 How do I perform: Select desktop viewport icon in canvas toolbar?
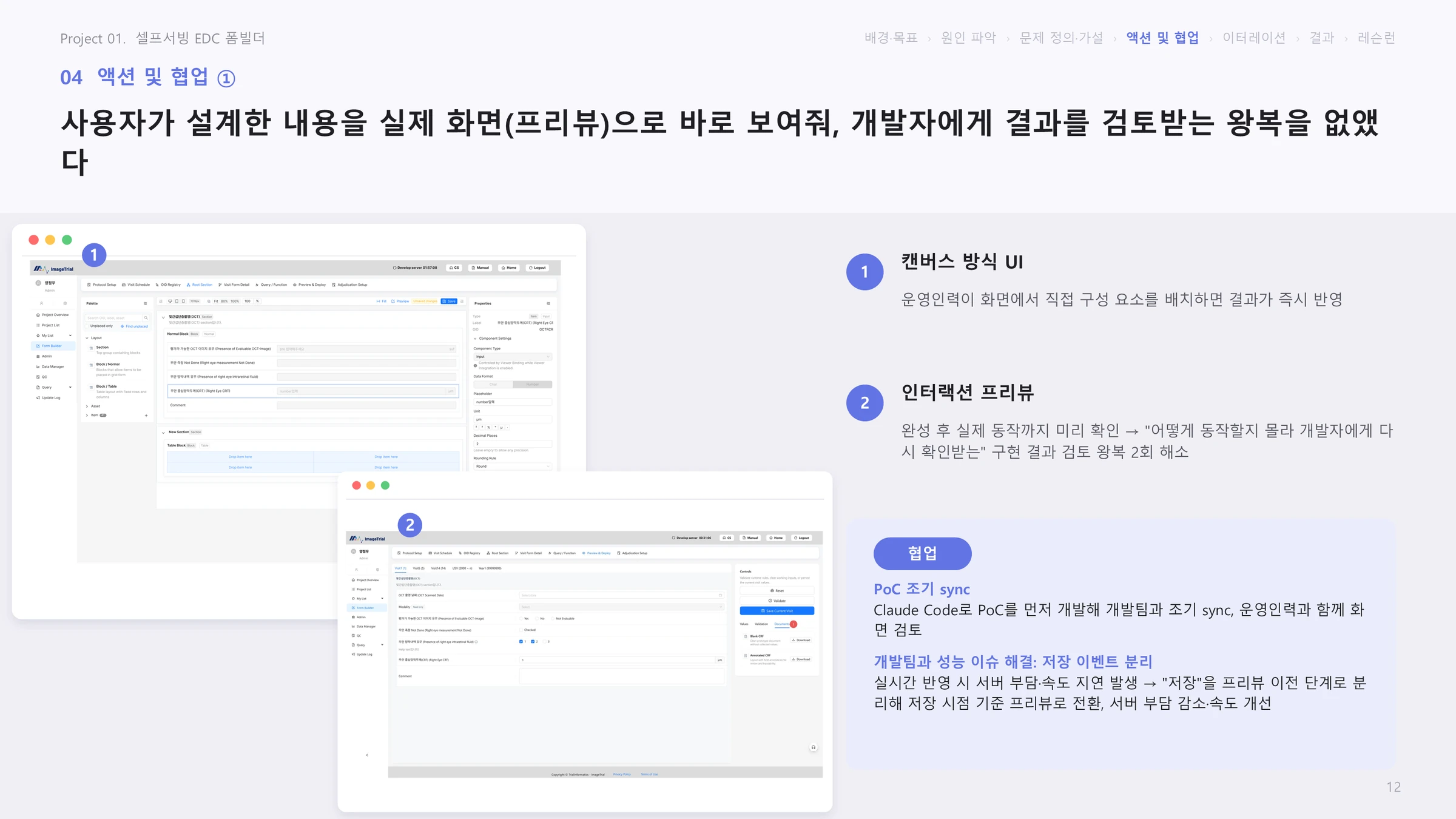pyautogui.click(x=170, y=301)
